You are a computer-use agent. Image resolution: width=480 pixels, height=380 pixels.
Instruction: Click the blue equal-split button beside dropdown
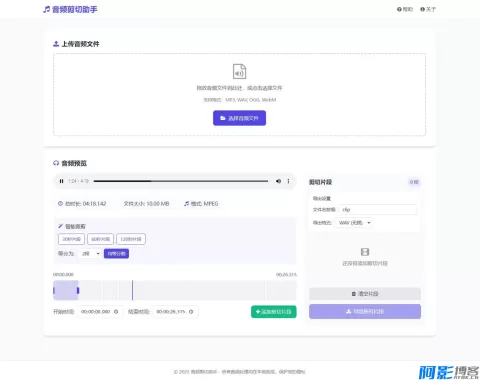click(x=116, y=254)
